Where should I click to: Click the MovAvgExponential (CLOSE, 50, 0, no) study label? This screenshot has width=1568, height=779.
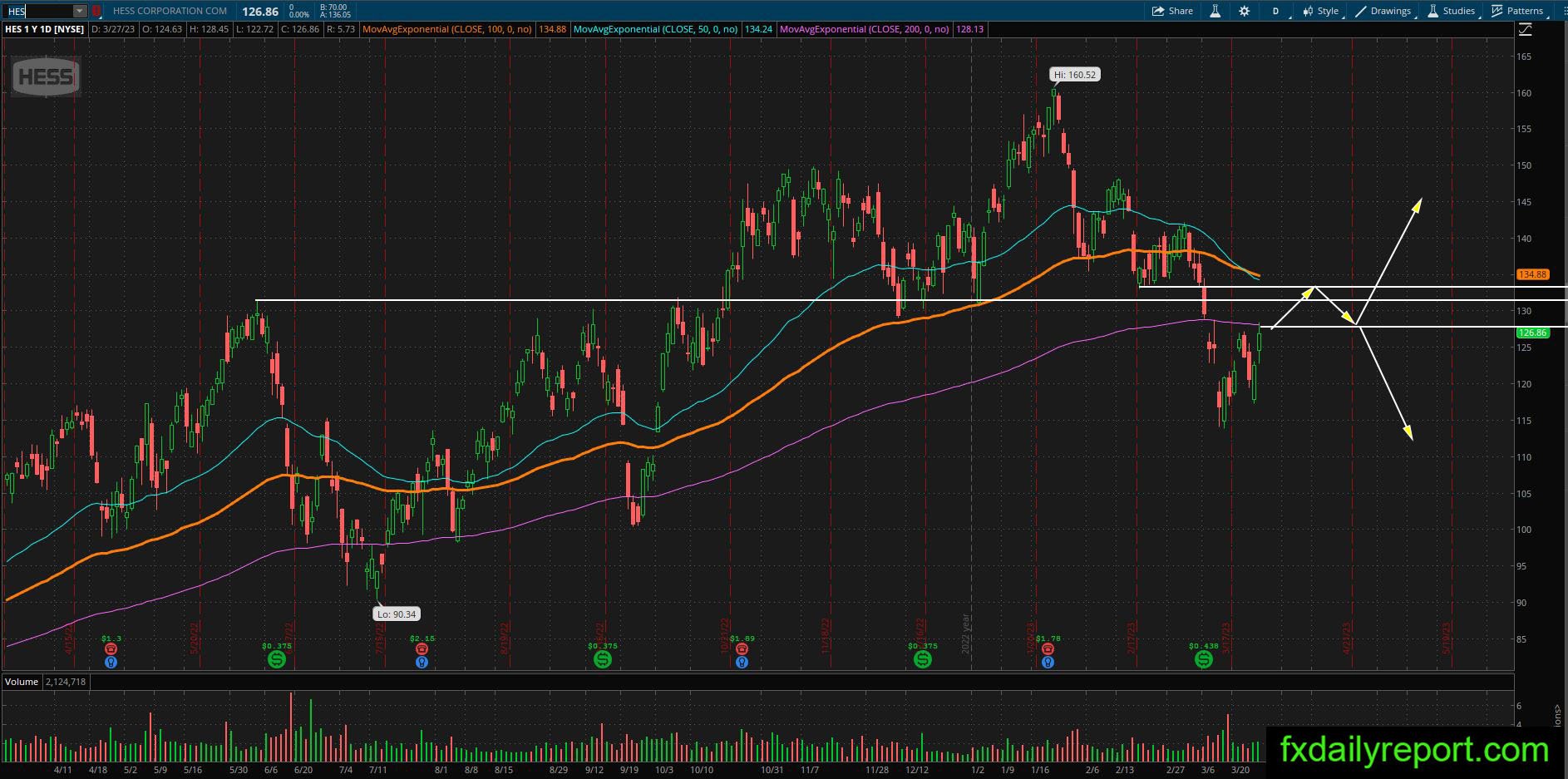coord(656,29)
